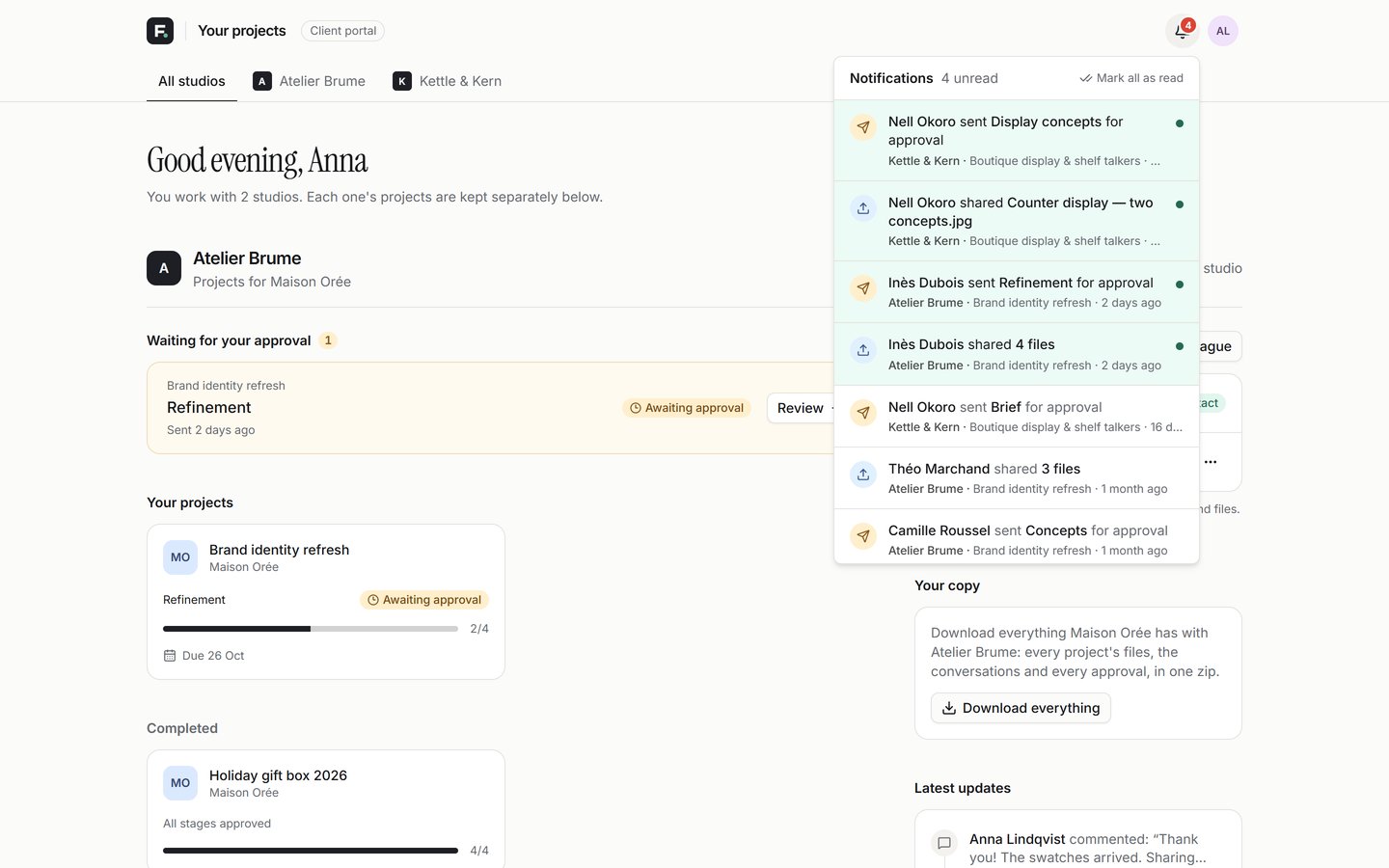Screen dimensions: 1389x868
Task: Click the Client portal badge
Action: (342, 31)
